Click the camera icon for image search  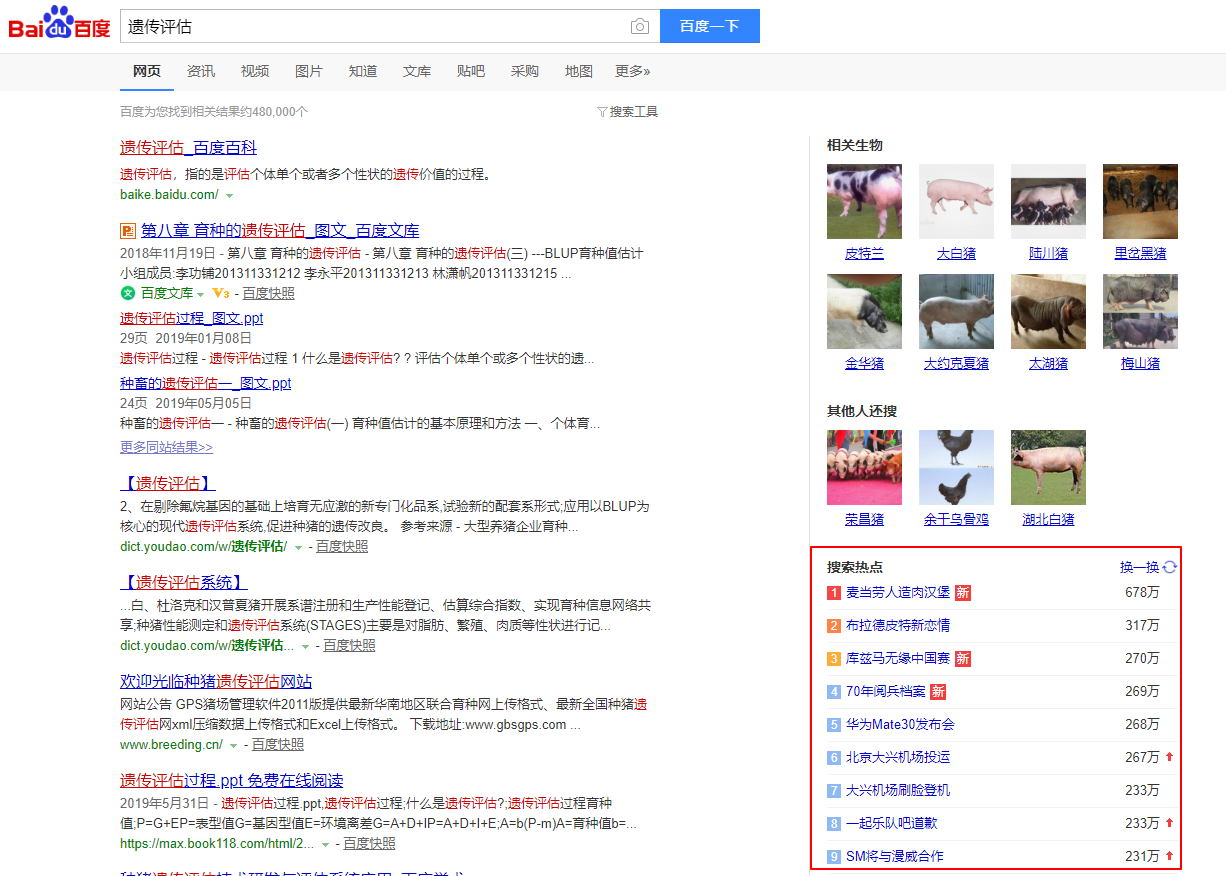[639, 26]
